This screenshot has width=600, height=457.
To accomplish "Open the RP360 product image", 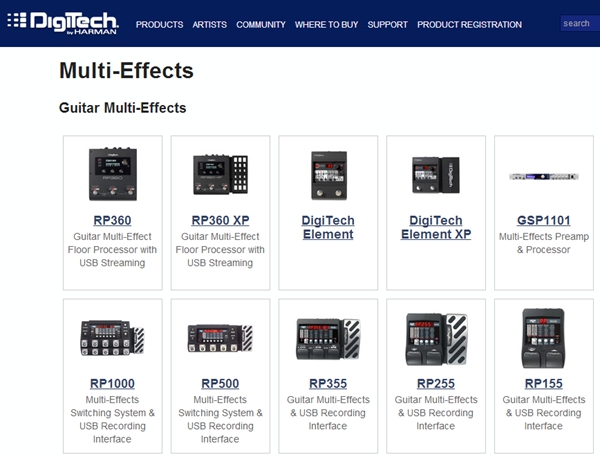I will 110,175.
